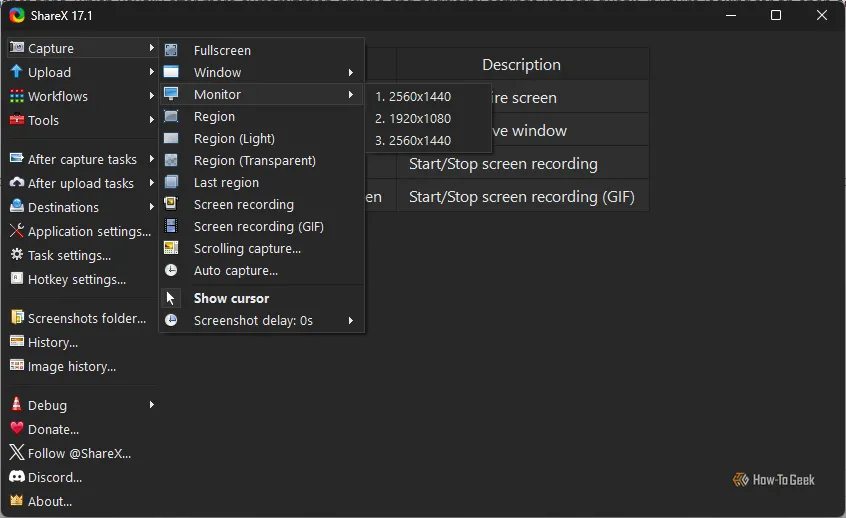Click the Fullscreen capture icon
This screenshot has width=846, height=518.
171,50
